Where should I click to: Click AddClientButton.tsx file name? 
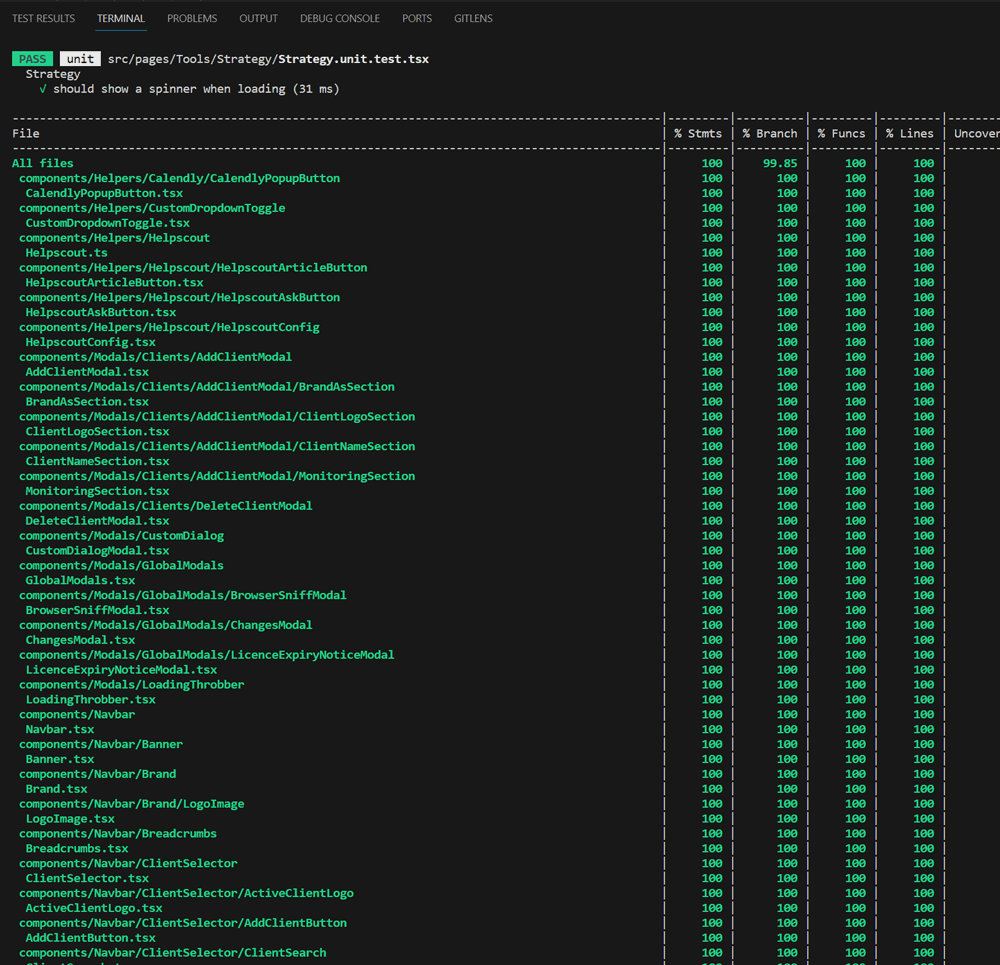[x=91, y=938]
